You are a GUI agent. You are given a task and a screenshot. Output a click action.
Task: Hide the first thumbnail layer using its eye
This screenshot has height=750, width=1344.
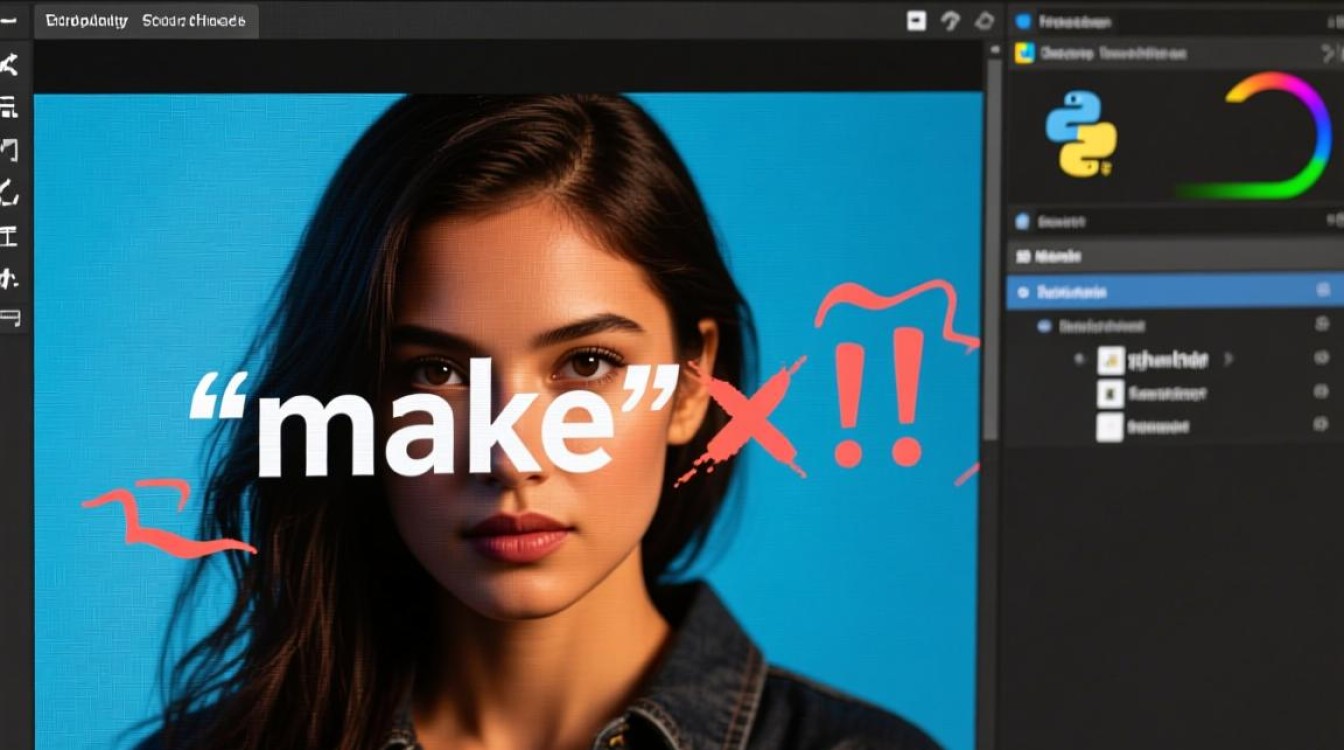pyautogui.click(x=1322, y=359)
